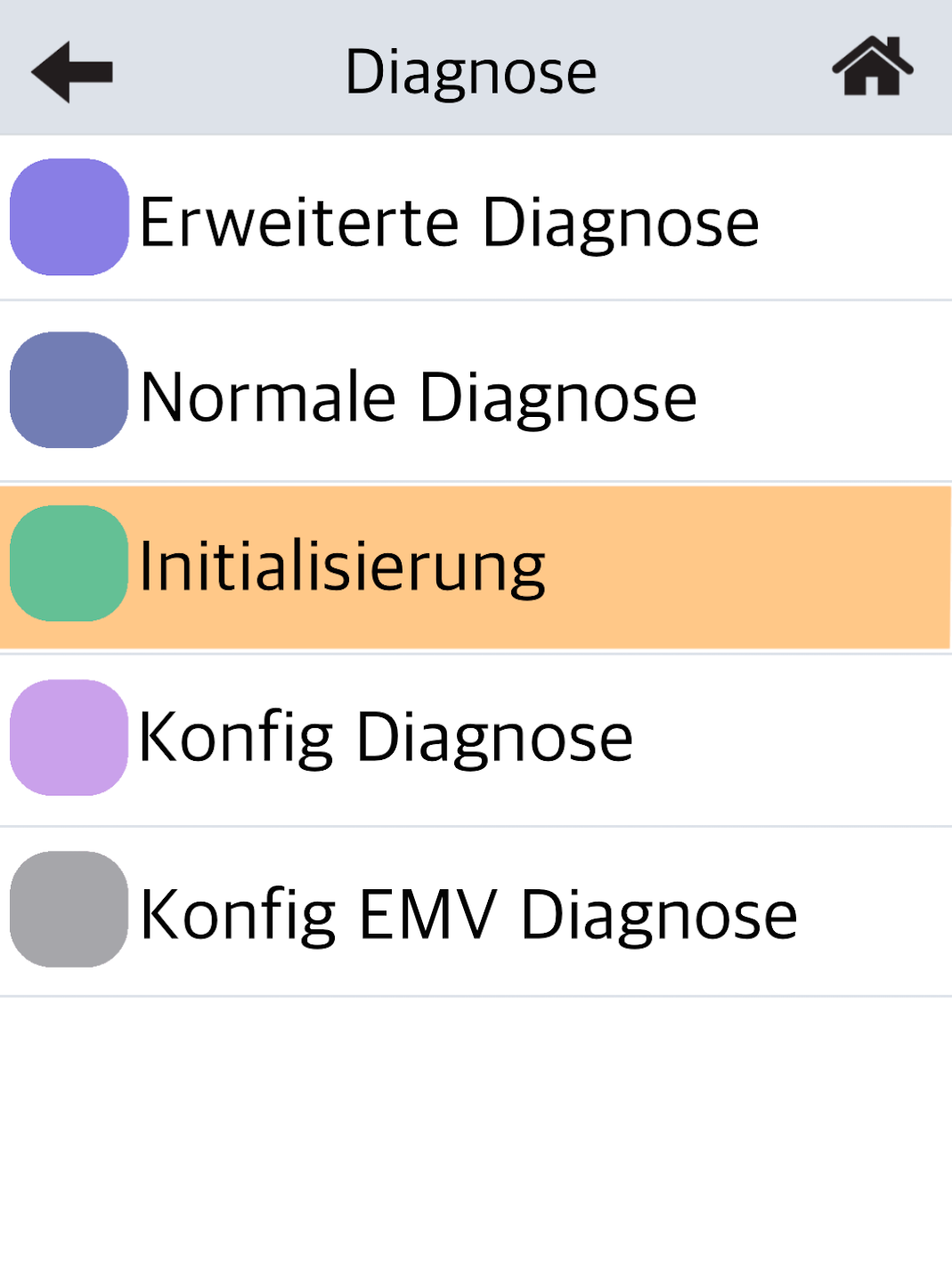This screenshot has height=1283, width=952.
Task: Click the word Erweiterte in the first entry
Action: (299, 222)
